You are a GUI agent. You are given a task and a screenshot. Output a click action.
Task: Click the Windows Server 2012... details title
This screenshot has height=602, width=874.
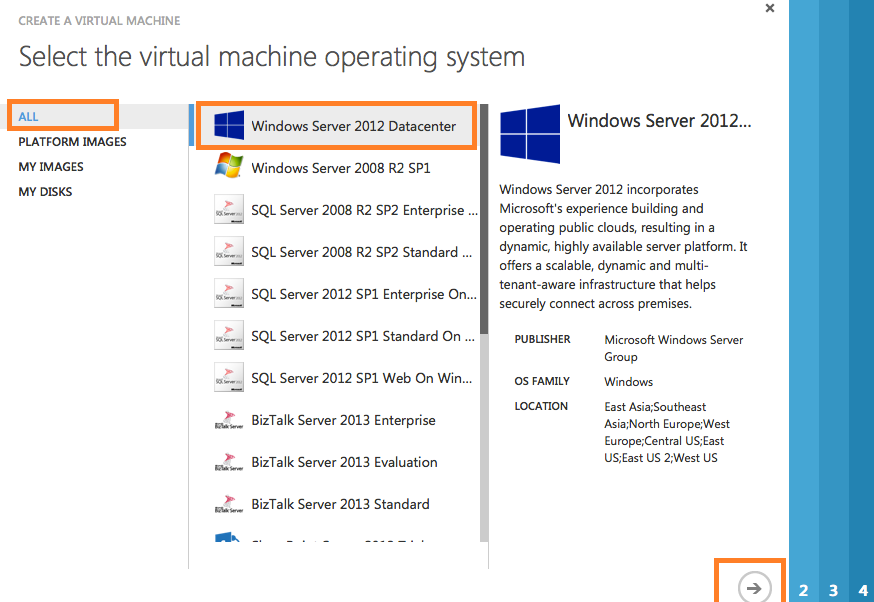click(659, 120)
